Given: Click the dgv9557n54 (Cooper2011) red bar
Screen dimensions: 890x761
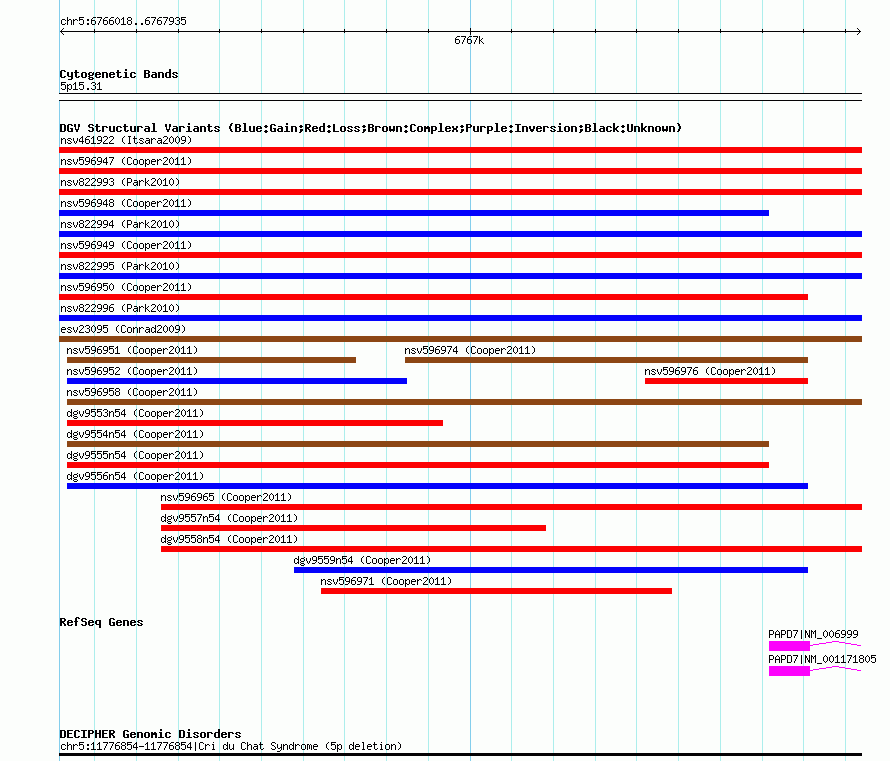Looking at the screenshot, I should (x=353, y=528).
